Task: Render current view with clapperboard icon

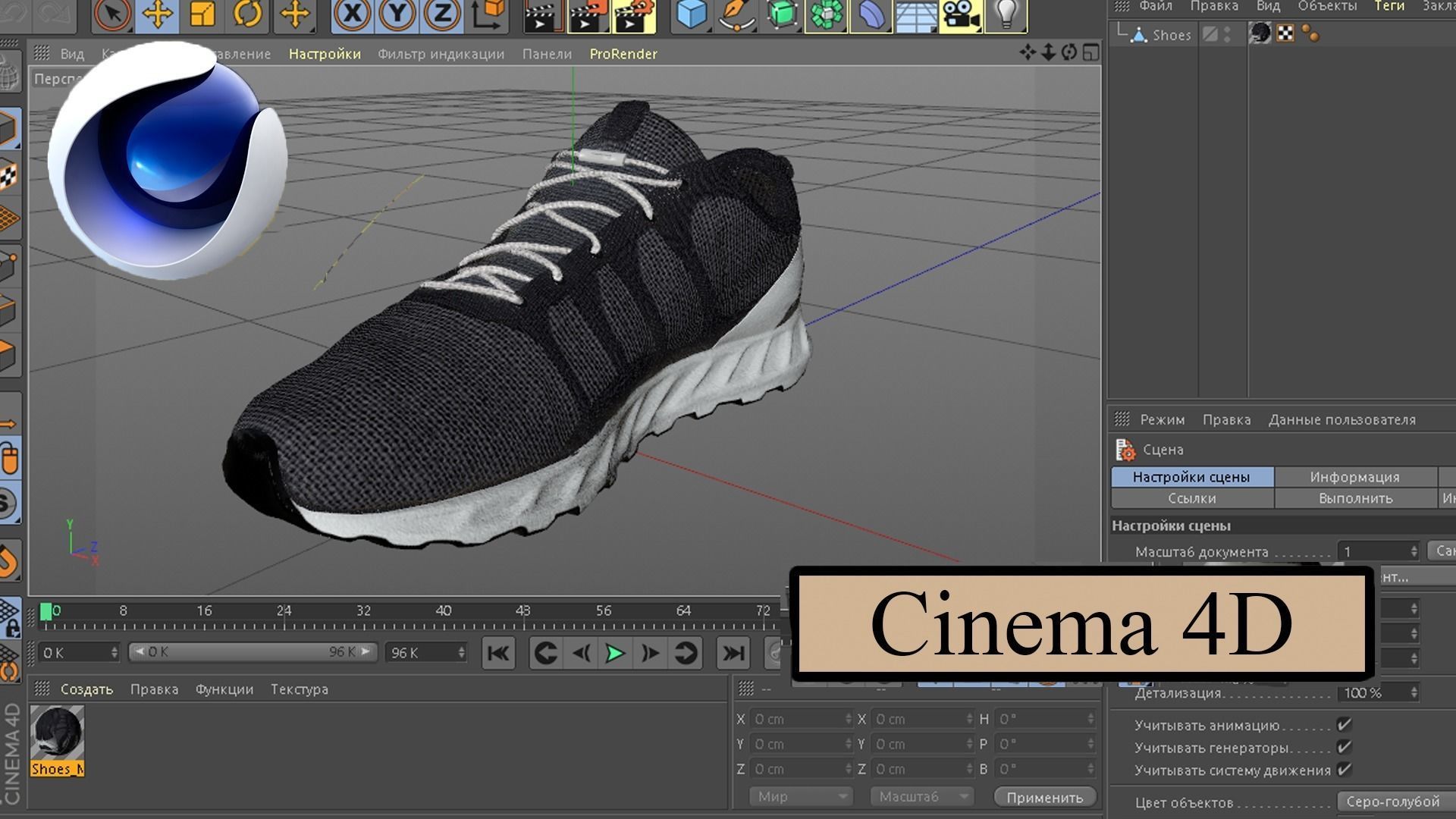Action: (543, 15)
